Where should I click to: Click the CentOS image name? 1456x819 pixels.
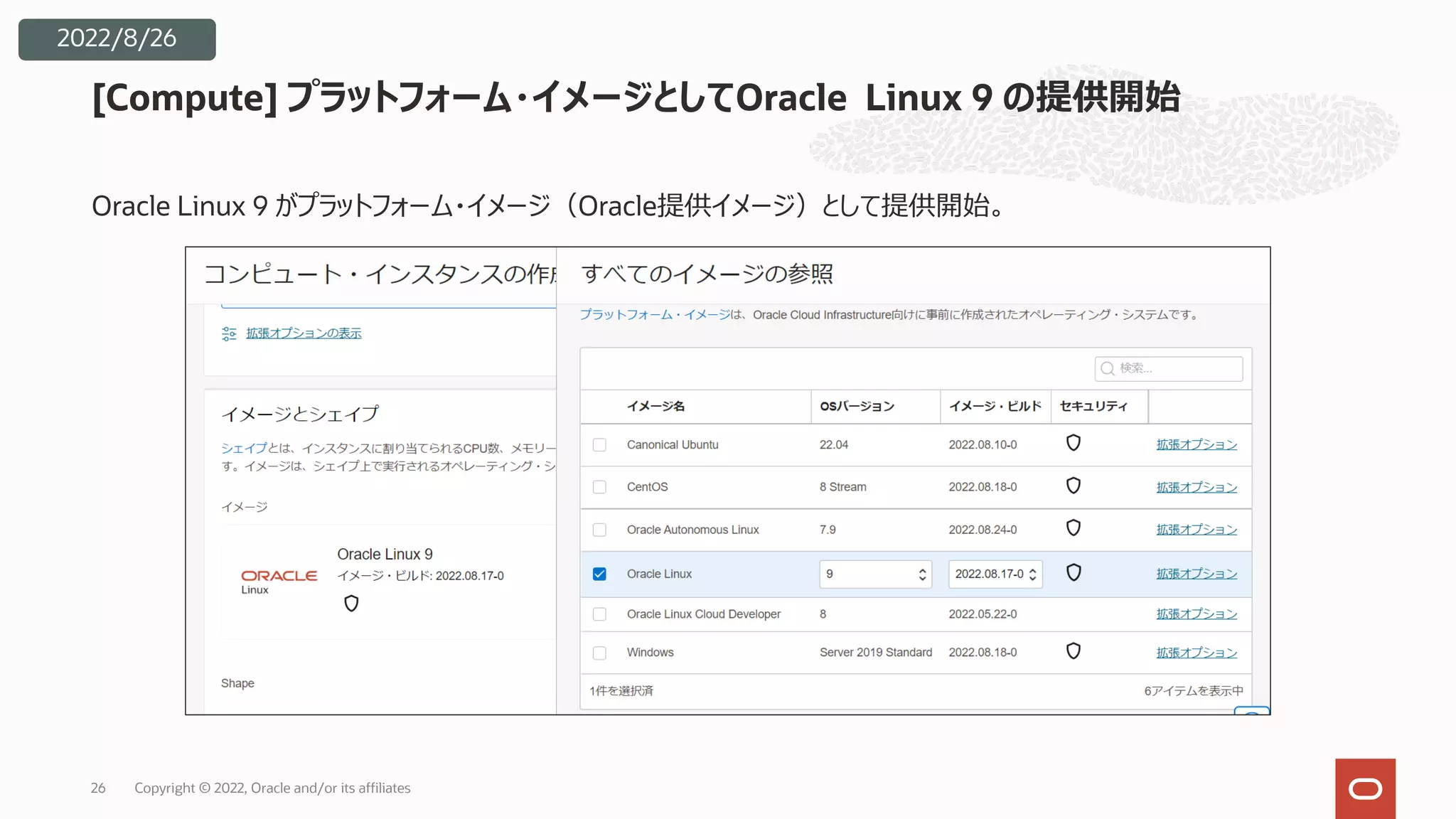pyautogui.click(x=647, y=487)
